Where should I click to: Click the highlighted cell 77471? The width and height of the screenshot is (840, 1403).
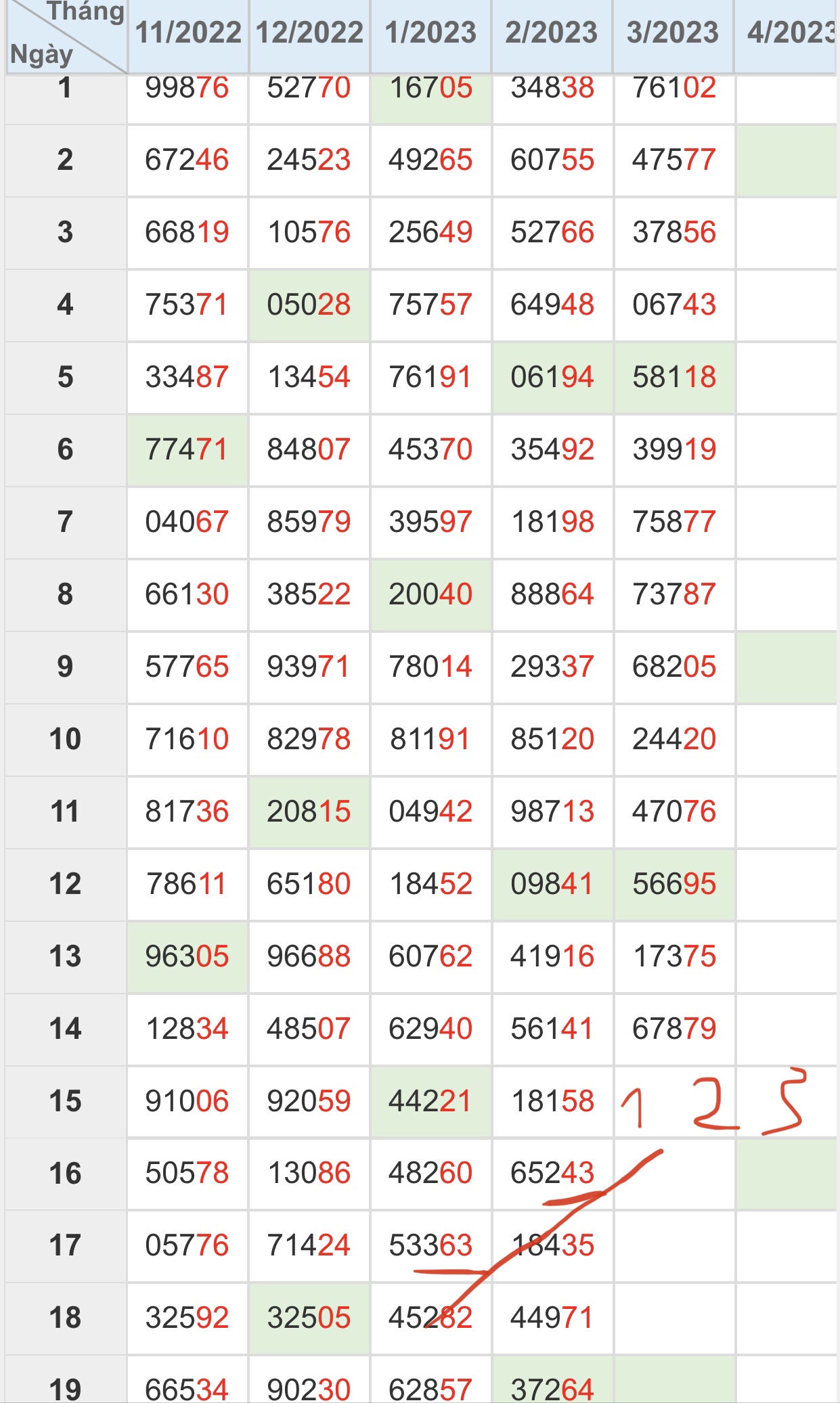(x=187, y=449)
